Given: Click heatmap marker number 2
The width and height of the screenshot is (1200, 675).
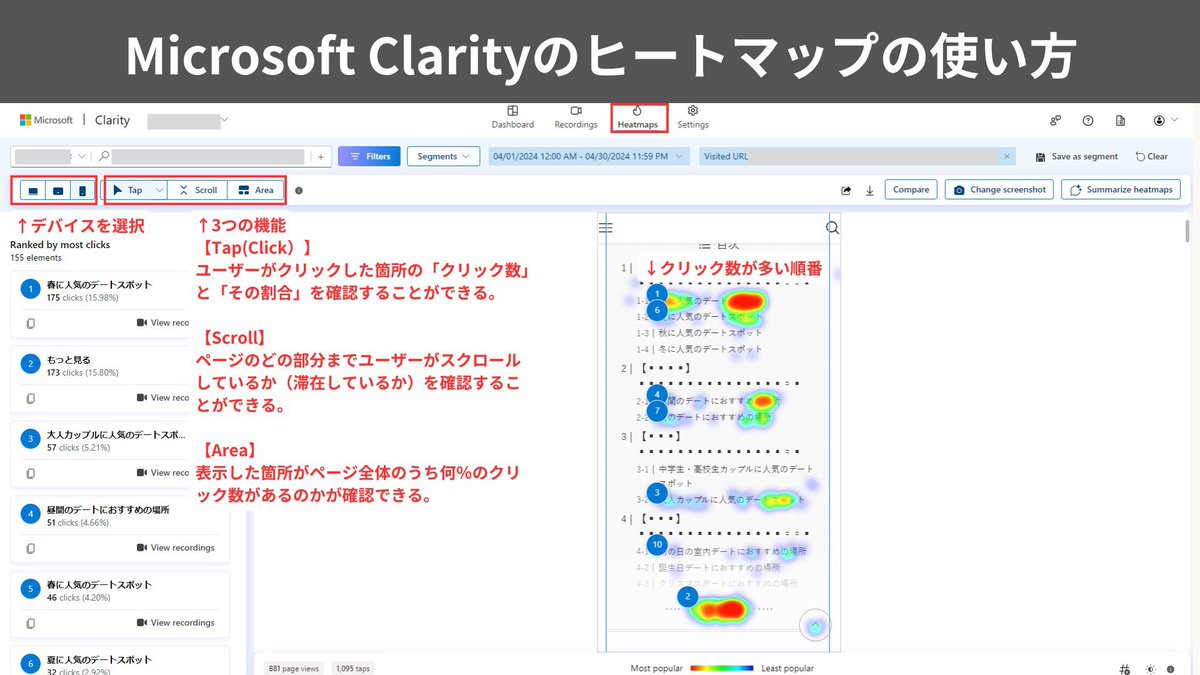Looking at the screenshot, I should pos(687,597).
